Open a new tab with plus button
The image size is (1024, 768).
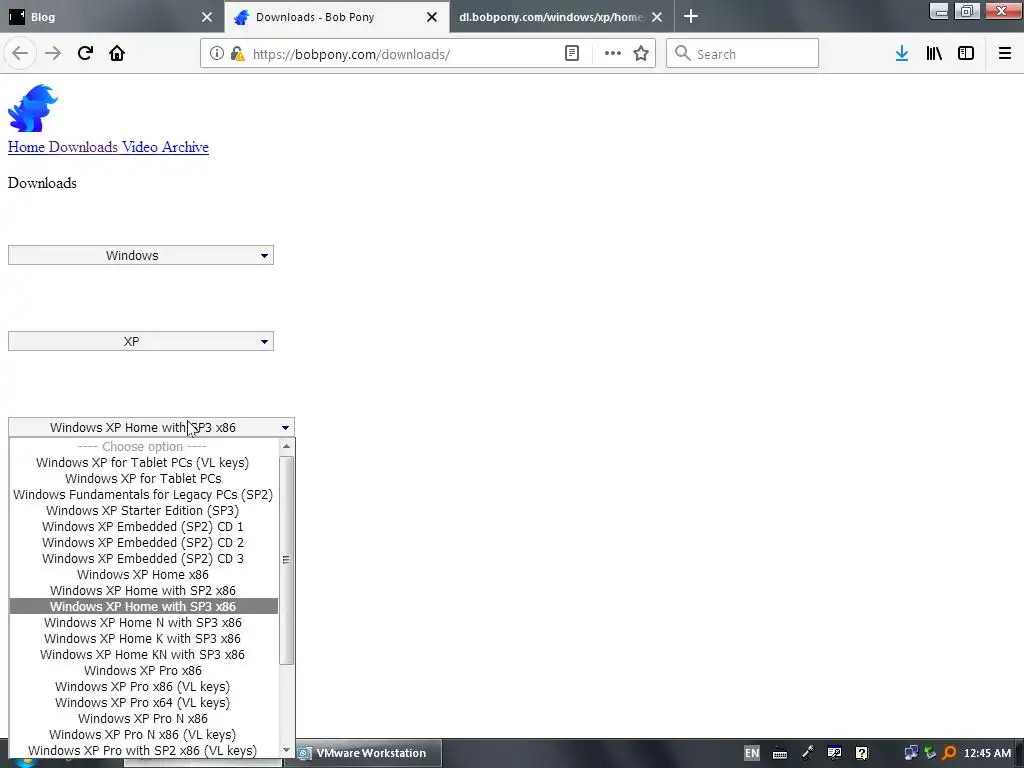point(691,16)
